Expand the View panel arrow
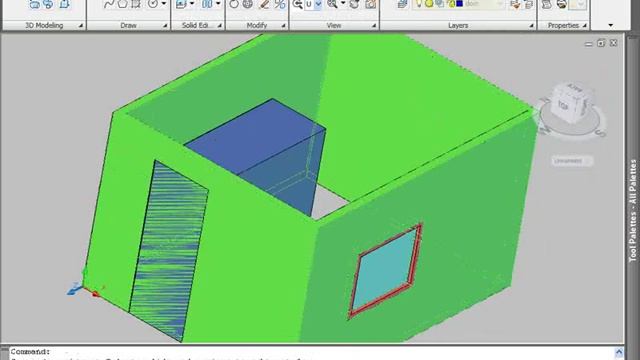The height and width of the screenshot is (360, 640). pyautogui.click(x=374, y=26)
